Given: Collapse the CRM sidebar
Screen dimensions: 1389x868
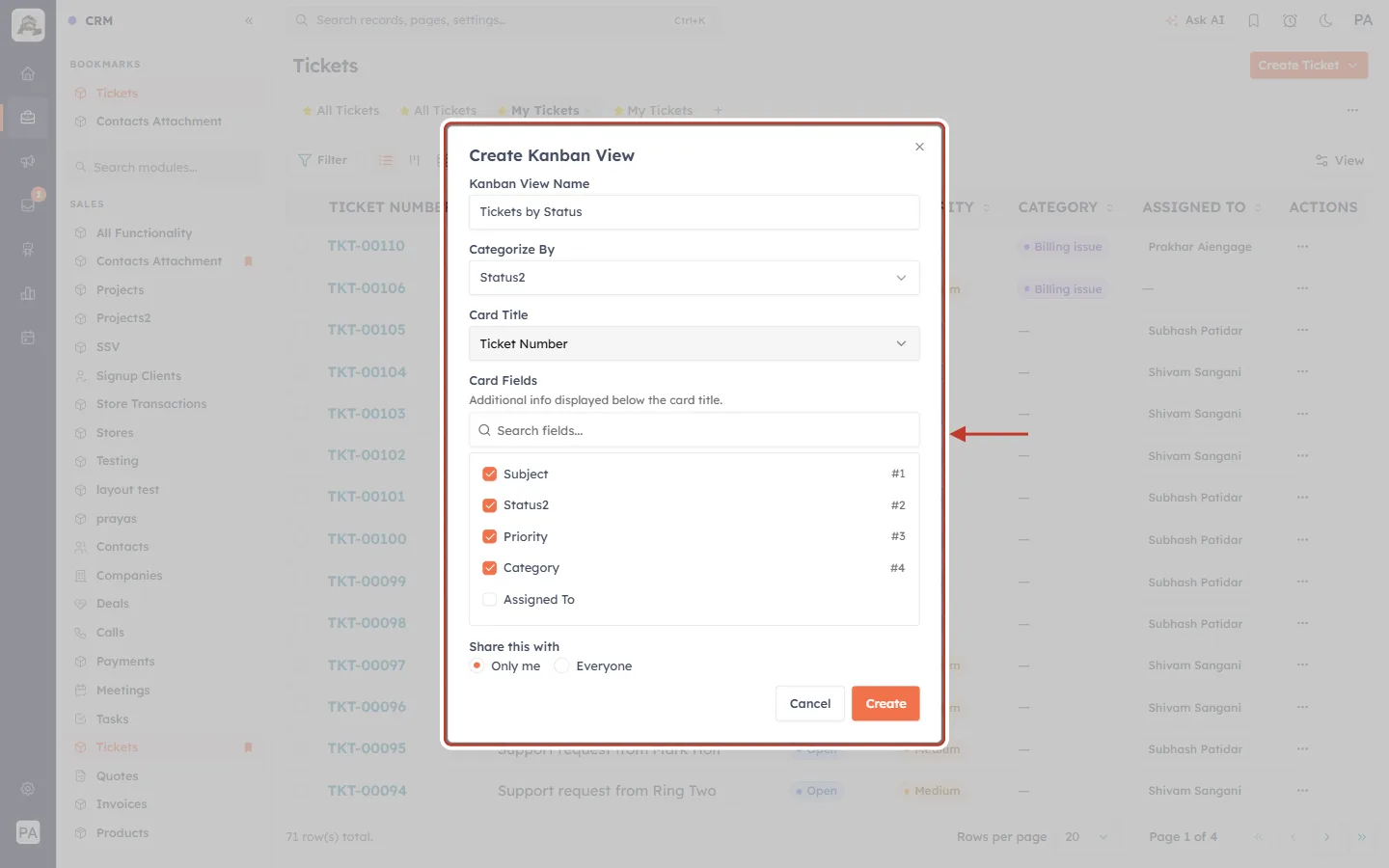Looking at the screenshot, I should pos(249,20).
